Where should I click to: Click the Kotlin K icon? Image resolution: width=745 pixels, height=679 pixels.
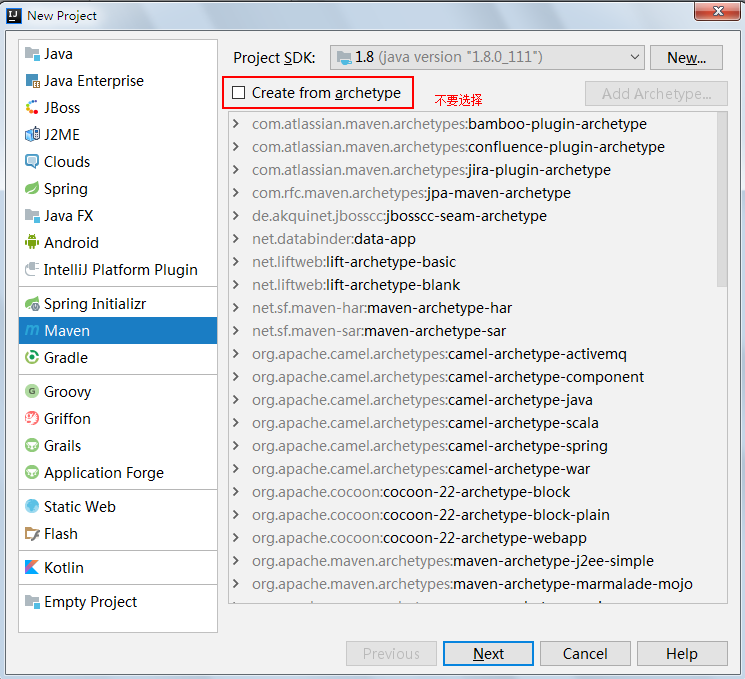point(32,567)
